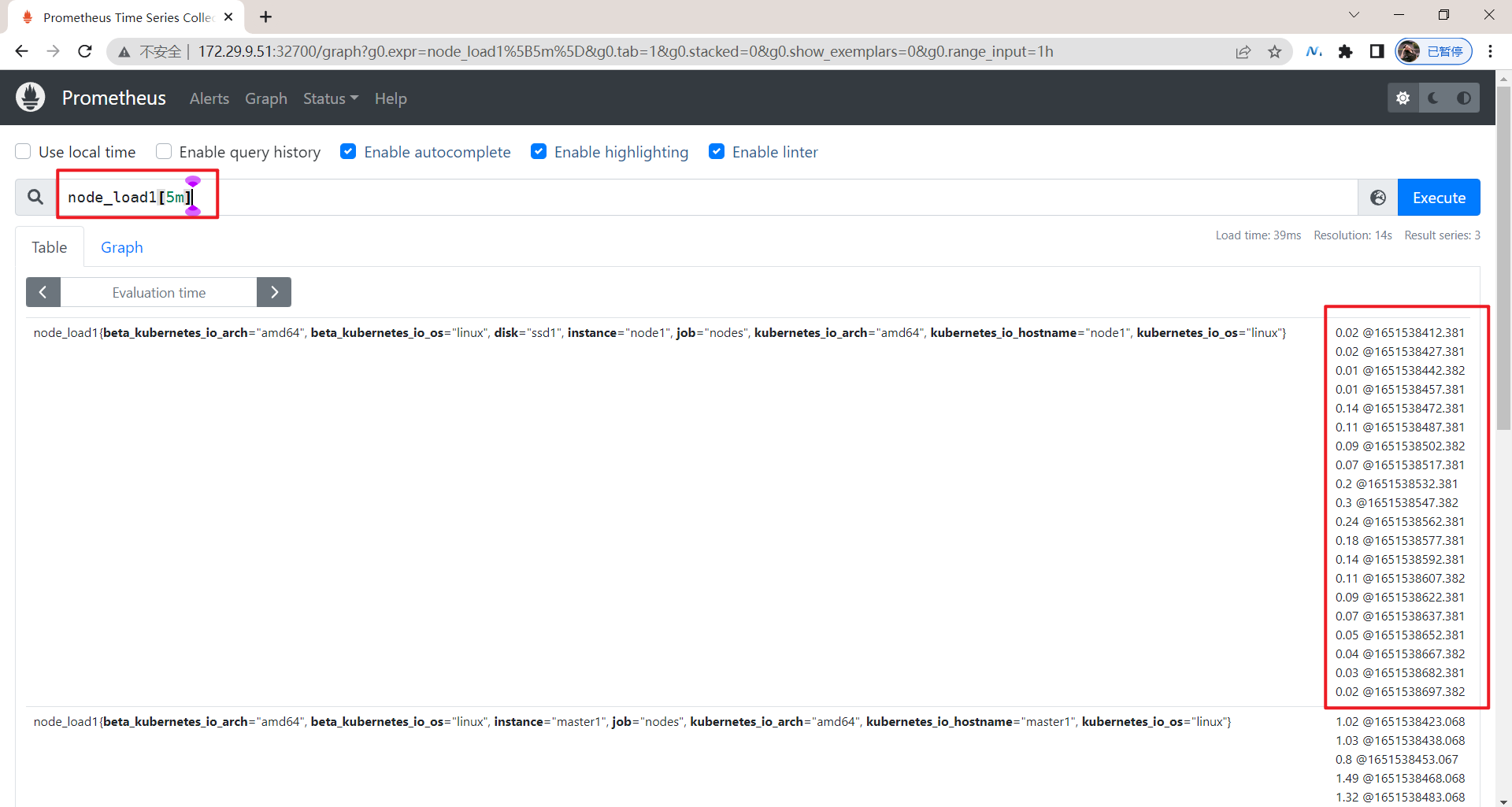Select the Table tab
The width and height of the screenshot is (1512, 807).
[x=50, y=247]
